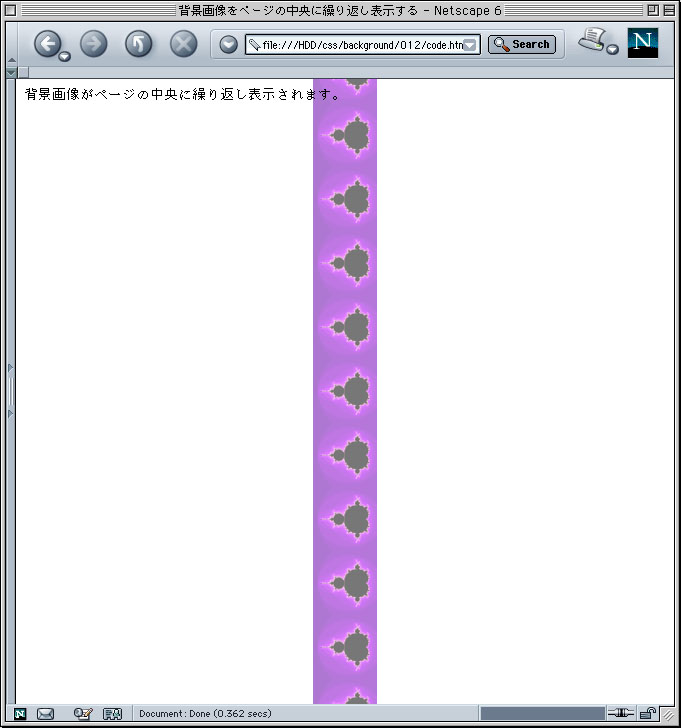Image resolution: width=681 pixels, height=728 pixels.
Task: Click into the URL address field
Action: (362, 45)
